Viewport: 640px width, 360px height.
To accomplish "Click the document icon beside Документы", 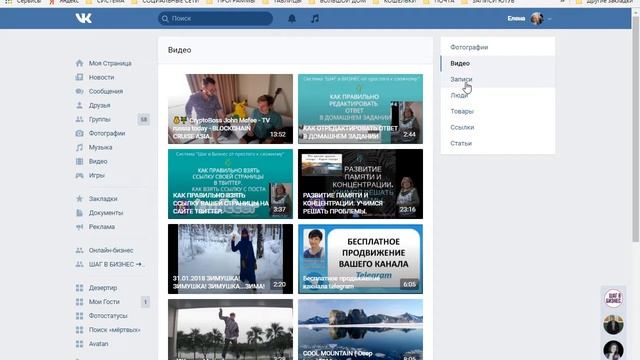I will pyautogui.click(x=79, y=213).
